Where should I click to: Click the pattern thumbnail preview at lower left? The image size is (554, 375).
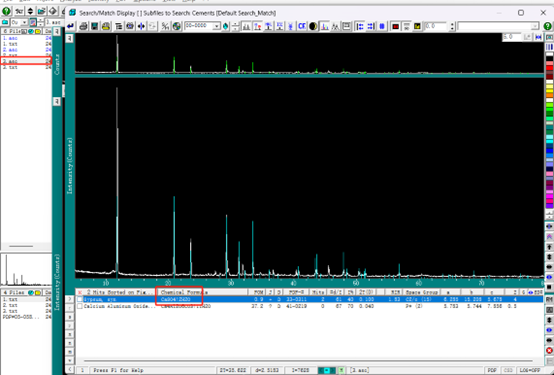pyautogui.click(x=26, y=270)
